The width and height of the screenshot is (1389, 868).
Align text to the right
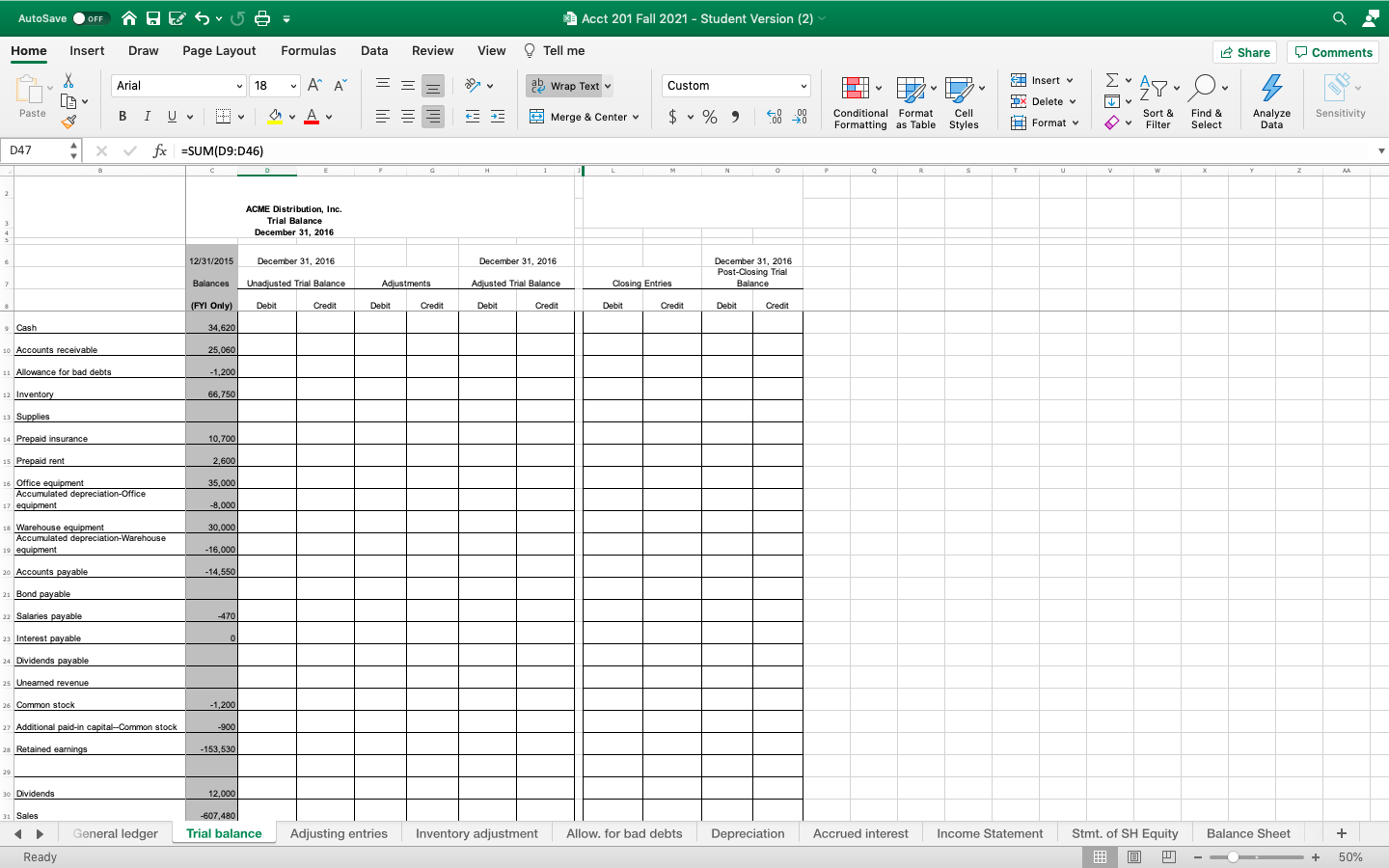click(x=433, y=117)
